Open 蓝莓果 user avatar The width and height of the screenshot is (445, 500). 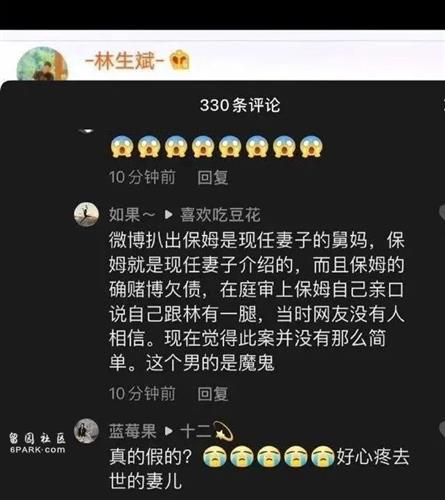[86, 431]
